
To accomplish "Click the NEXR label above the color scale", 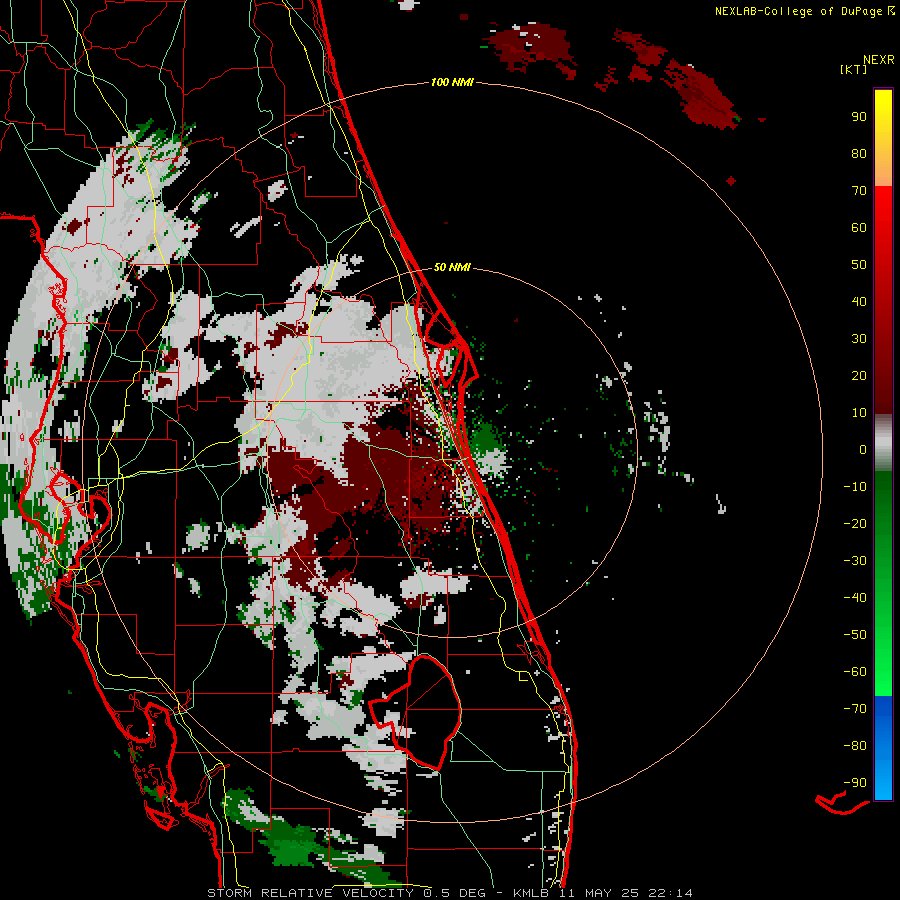I will [878, 60].
